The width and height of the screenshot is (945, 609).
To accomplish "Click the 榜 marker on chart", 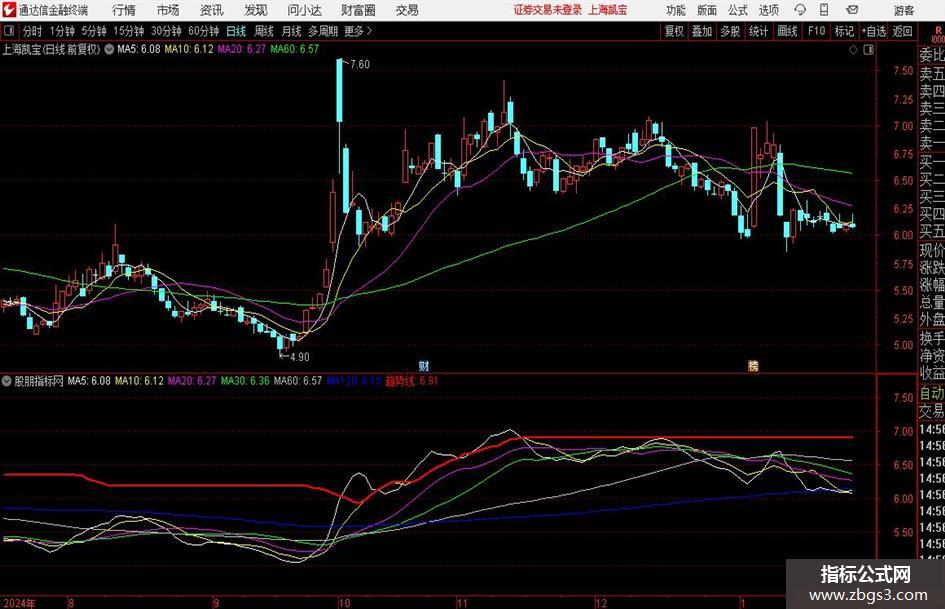I will [753, 365].
